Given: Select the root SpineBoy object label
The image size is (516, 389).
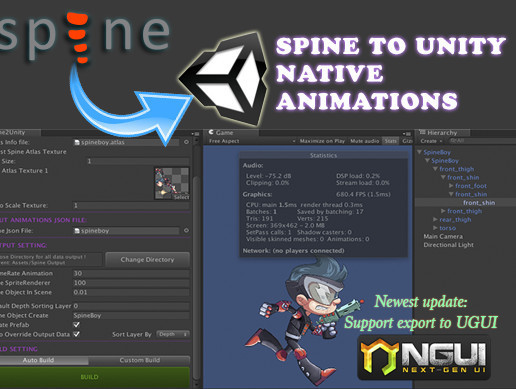Looking at the screenshot, I should click(x=437, y=152).
